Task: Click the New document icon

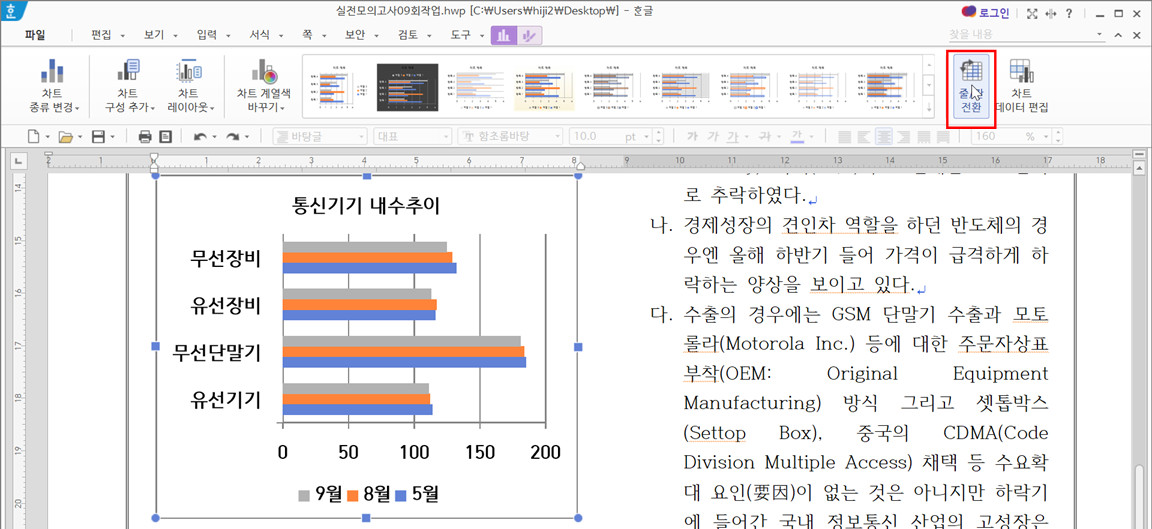Action: pos(34,137)
